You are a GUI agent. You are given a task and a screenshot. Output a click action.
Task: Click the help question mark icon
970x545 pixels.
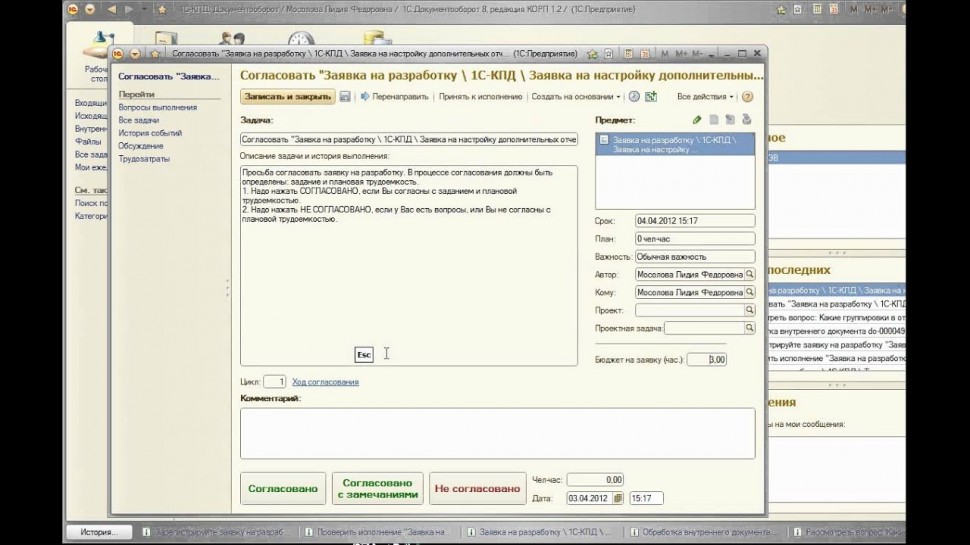point(747,97)
